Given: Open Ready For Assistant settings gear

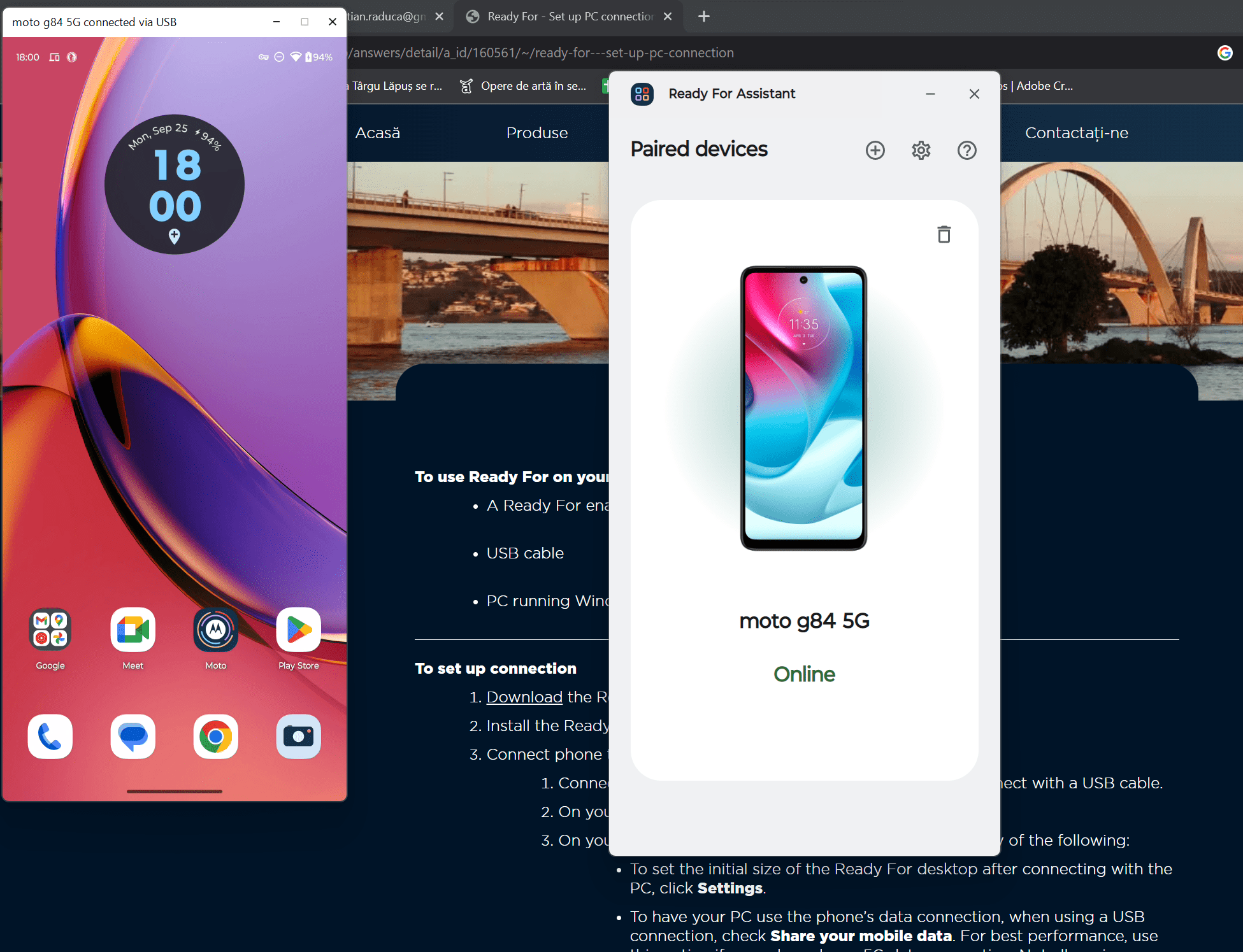Looking at the screenshot, I should (x=921, y=150).
